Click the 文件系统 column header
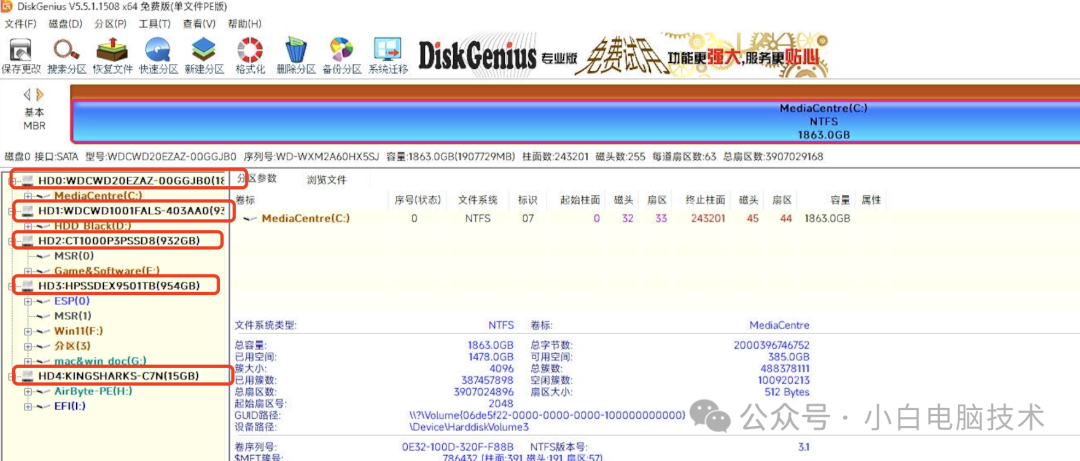Image resolution: width=1080 pixels, height=461 pixels. click(x=478, y=200)
